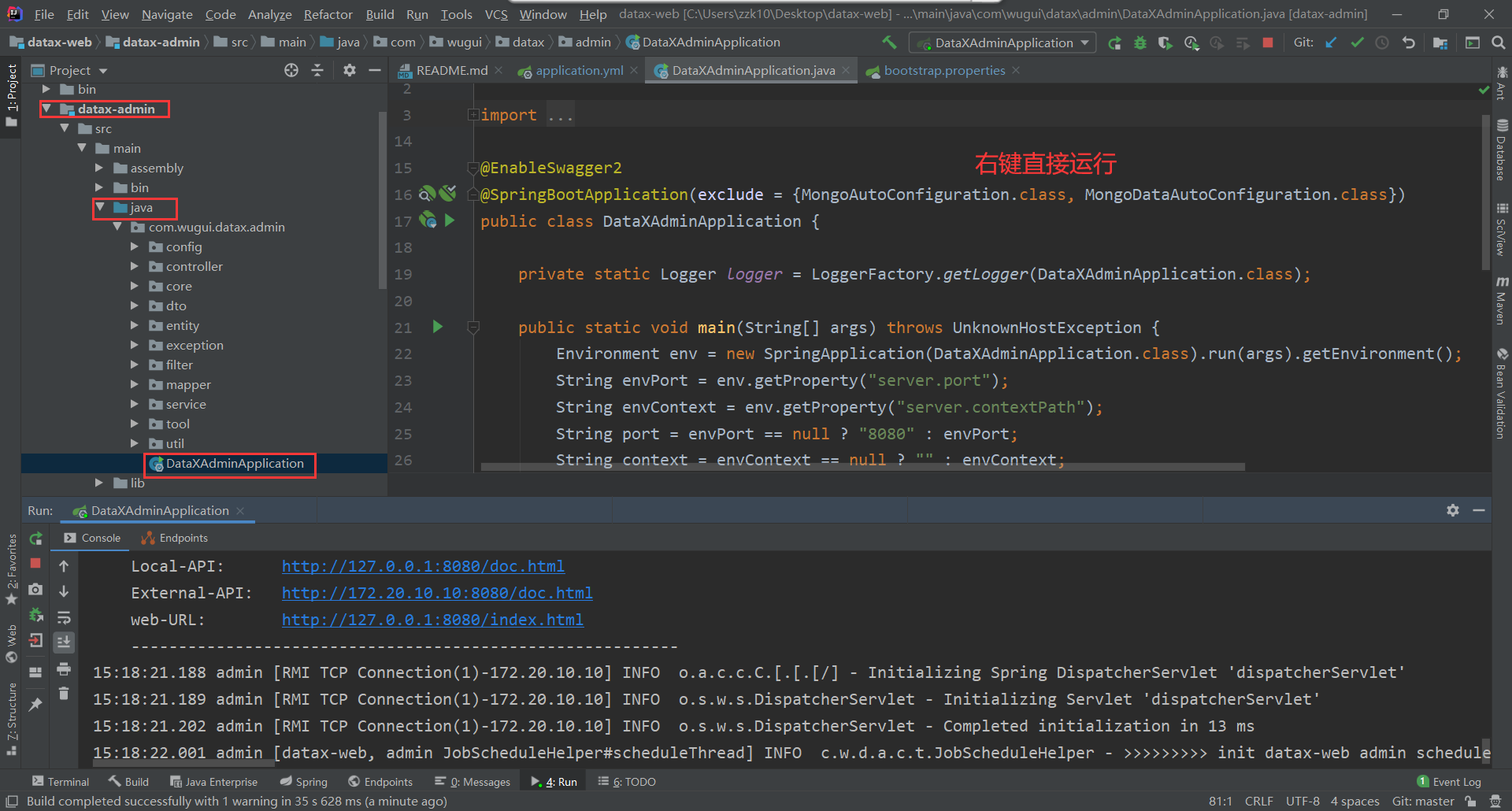Open the Local-API doc.html link
Viewport: 1512px width, 811px height.
pyautogui.click(x=423, y=566)
